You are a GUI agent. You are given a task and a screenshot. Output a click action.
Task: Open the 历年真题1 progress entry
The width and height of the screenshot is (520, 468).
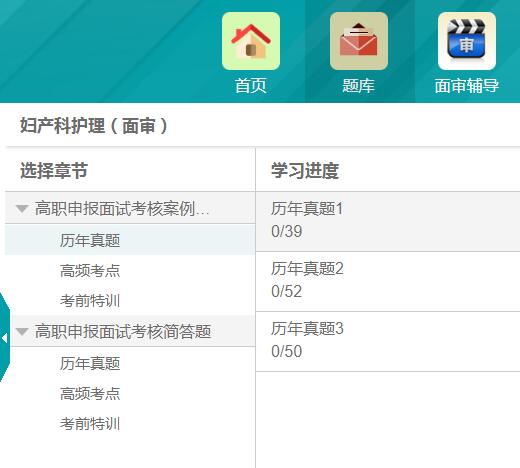pyautogui.click(x=388, y=222)
